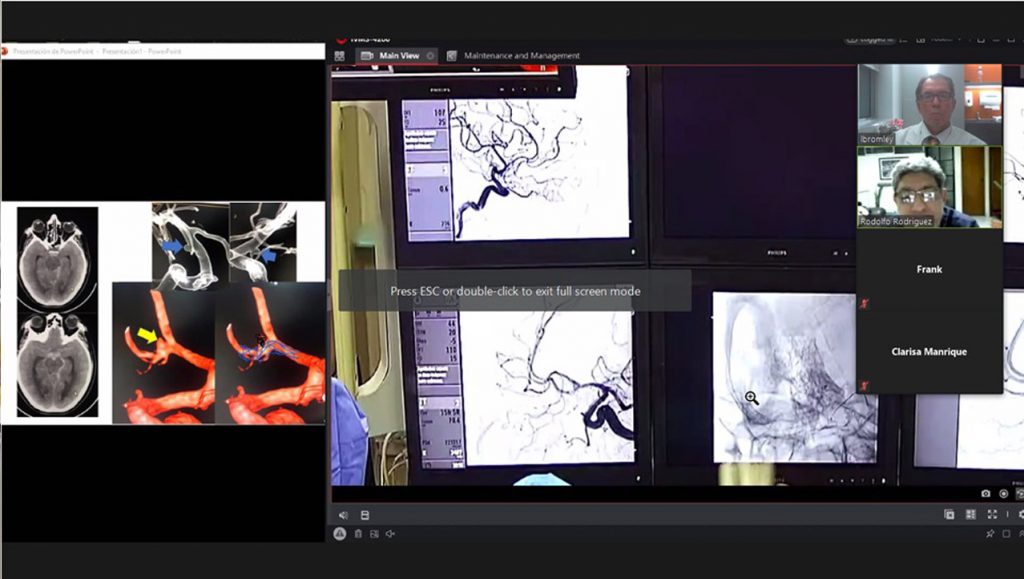Start recording with the circular record icon
1024x579 pixels.
(1003, 494)
